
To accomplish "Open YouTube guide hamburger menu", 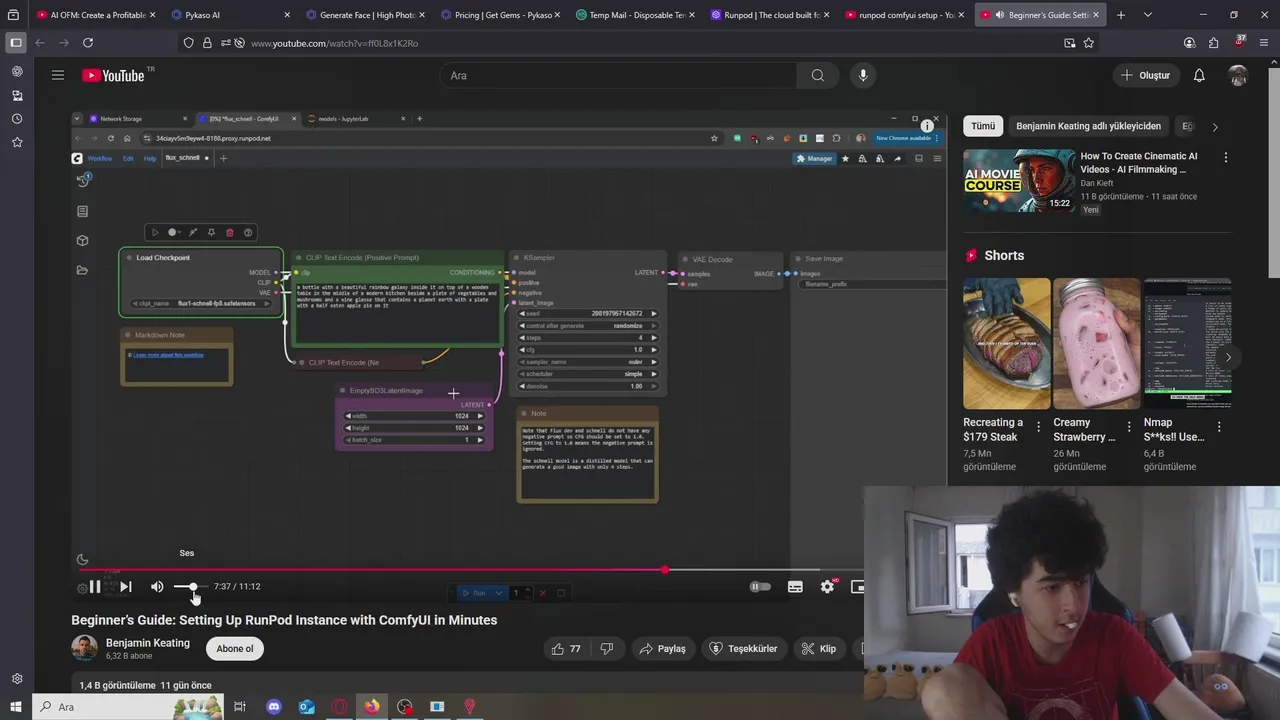I will pyautogui.click(x=58, y=75).
